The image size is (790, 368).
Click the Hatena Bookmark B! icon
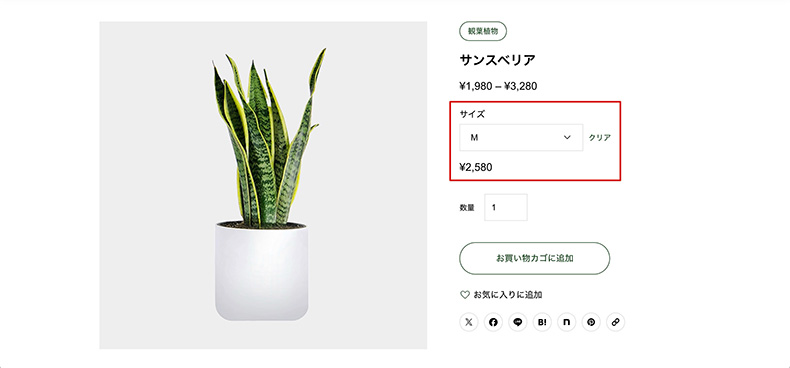(x=542, y=322)
